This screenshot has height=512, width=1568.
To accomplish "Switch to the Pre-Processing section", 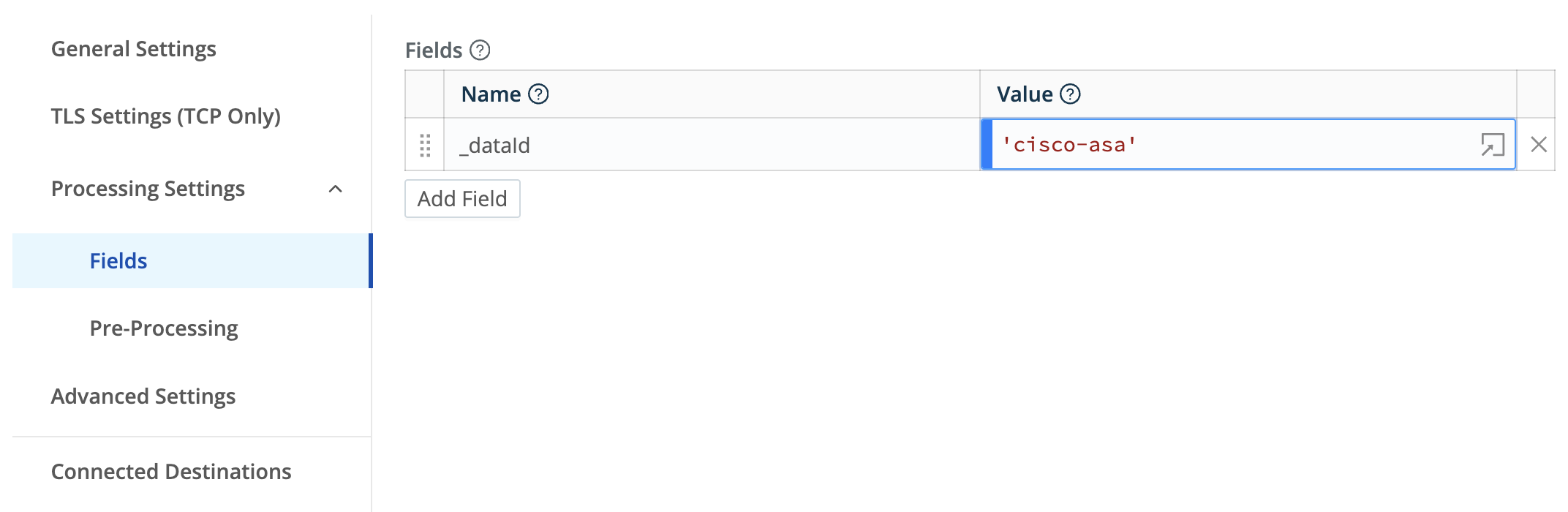I will click(x=162, y=328).
